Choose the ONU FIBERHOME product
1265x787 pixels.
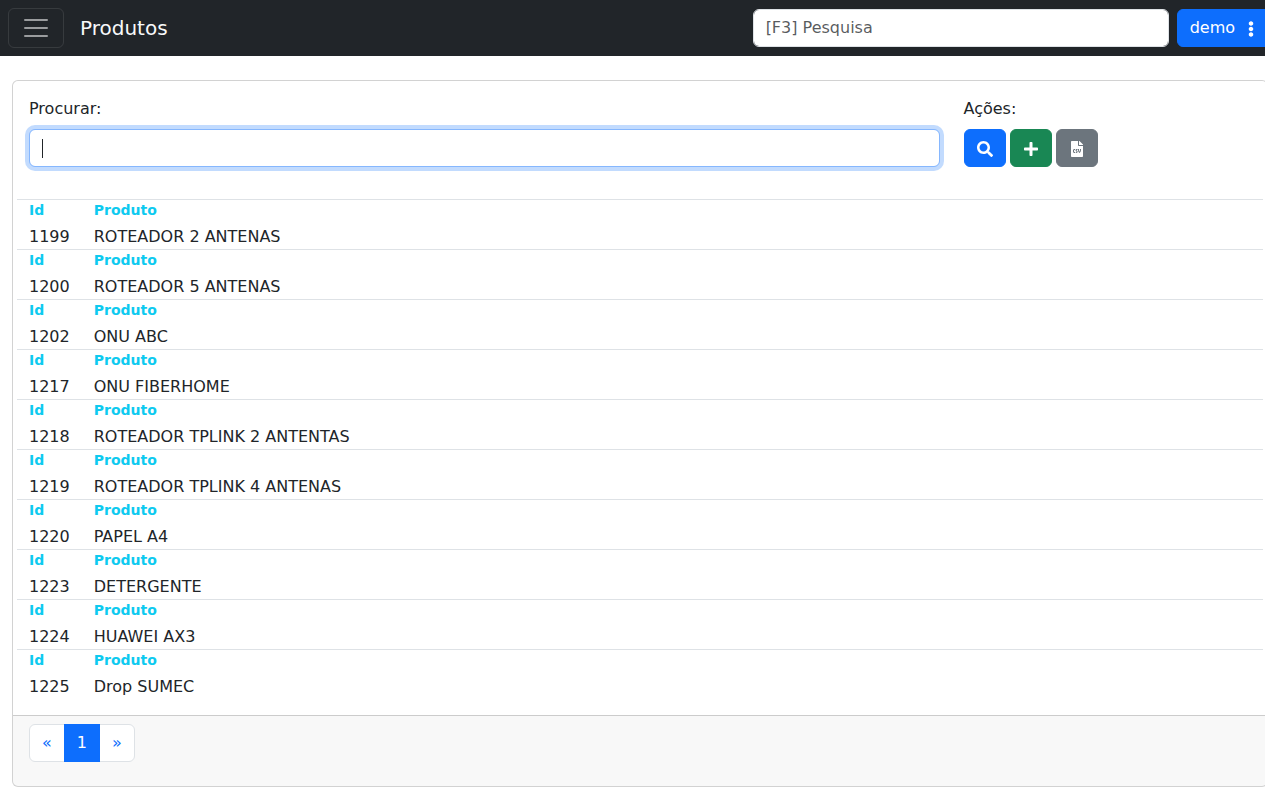[162, 387]
